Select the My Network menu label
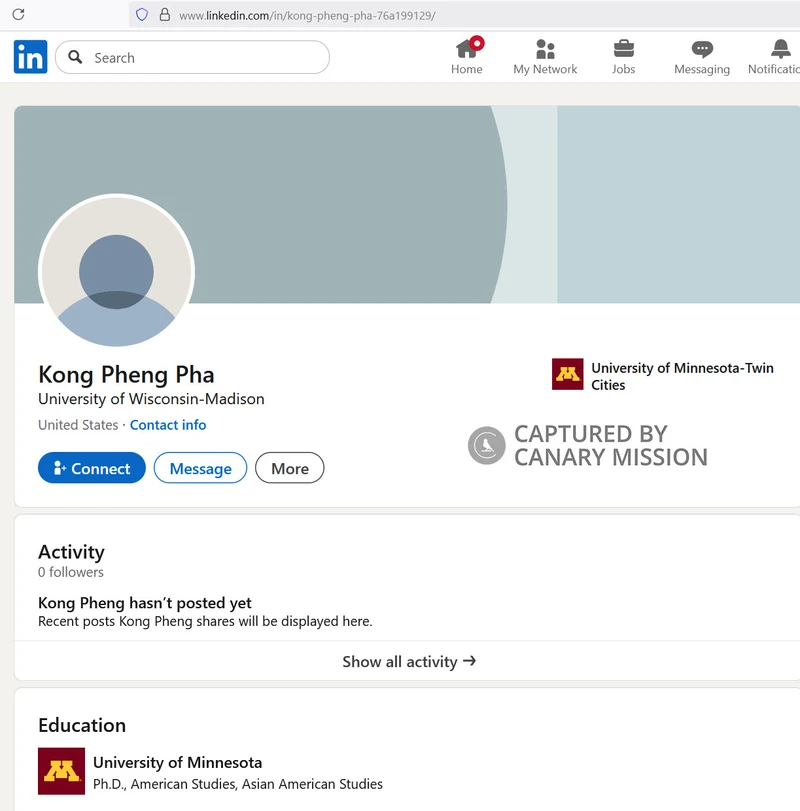The width and height of the screenshot is (800, 811). pos(545,69)
